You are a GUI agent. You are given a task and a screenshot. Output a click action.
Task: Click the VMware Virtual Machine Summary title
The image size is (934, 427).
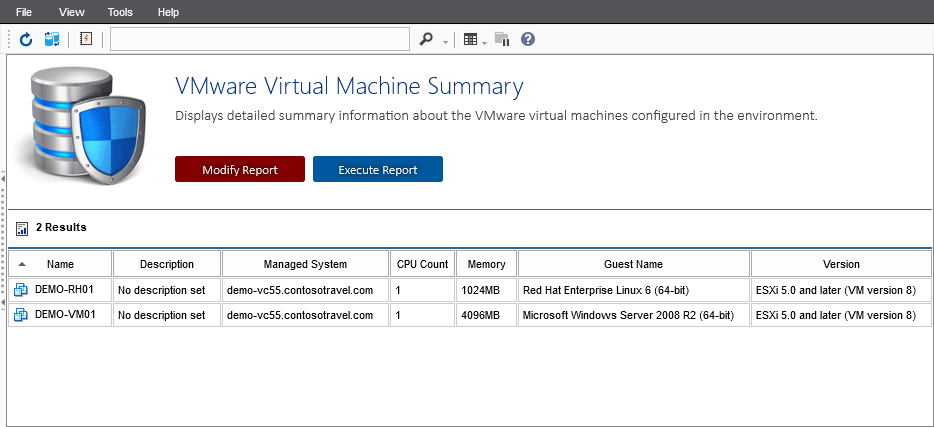point(349,86)
